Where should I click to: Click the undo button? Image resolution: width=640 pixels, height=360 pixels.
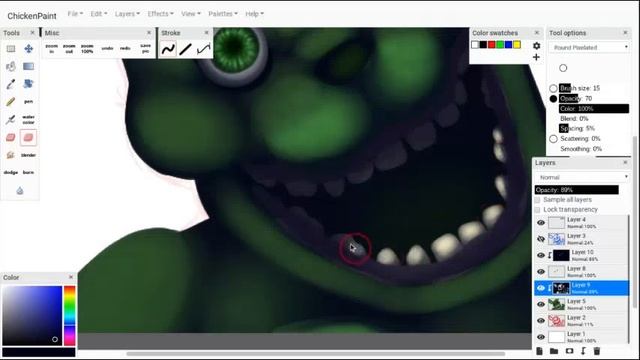click(x=107, y=49)
